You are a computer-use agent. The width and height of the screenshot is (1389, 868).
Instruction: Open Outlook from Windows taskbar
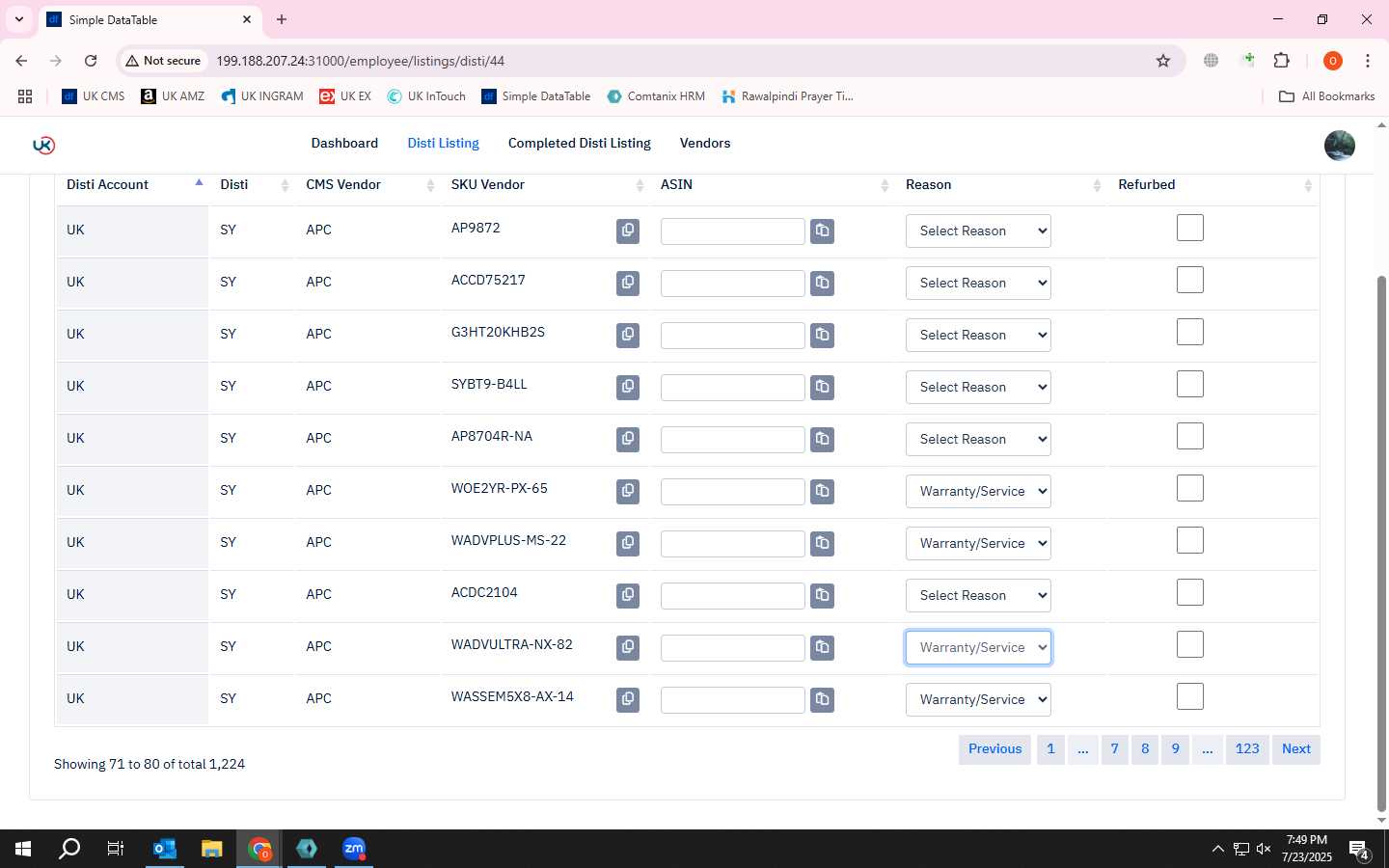(x=165, y=849)
